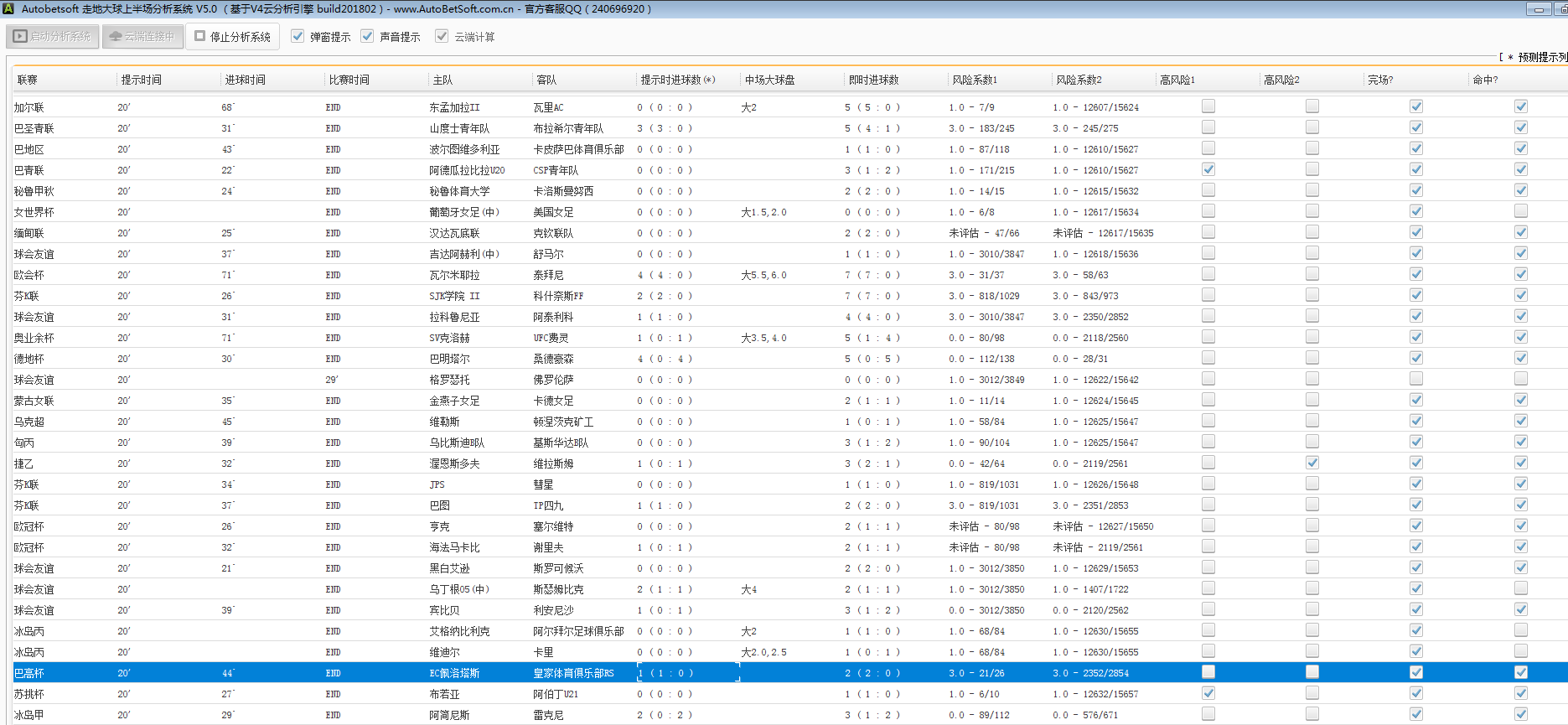Click the 预测提示列 label at top right
Image resolution: width=1568 pixels, height=725 pixels.
point(1540,57)
